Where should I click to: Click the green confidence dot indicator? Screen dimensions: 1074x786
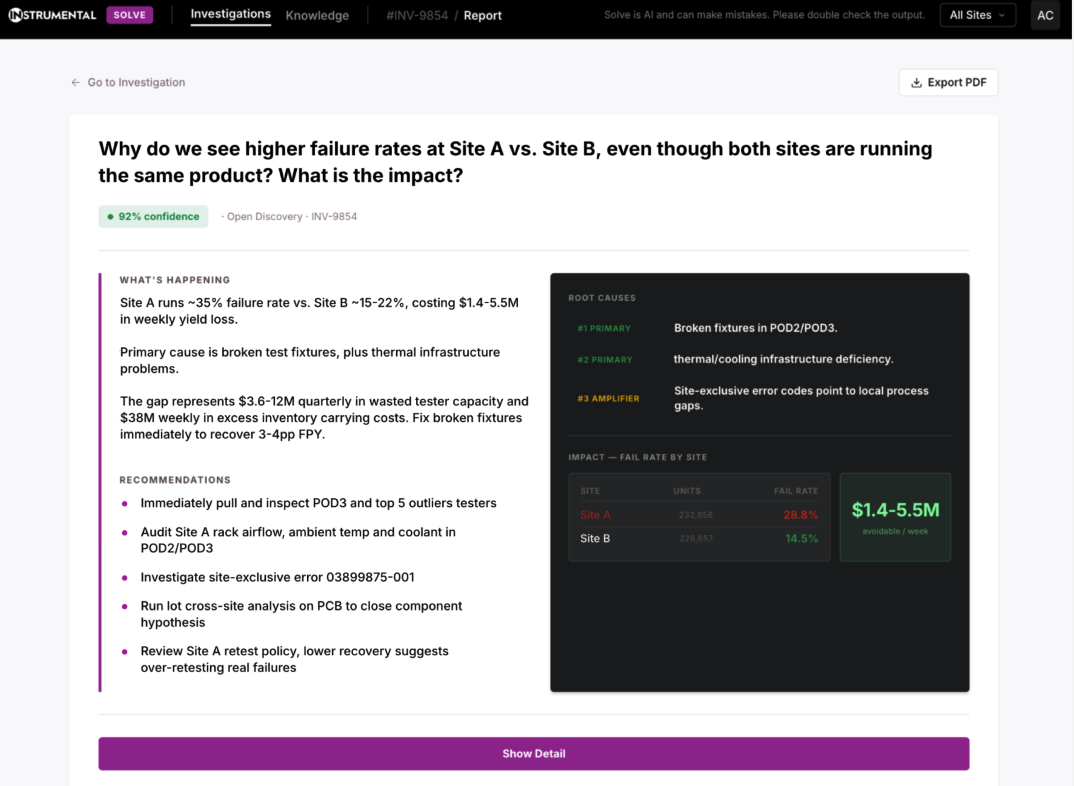[x=110, y=216]
